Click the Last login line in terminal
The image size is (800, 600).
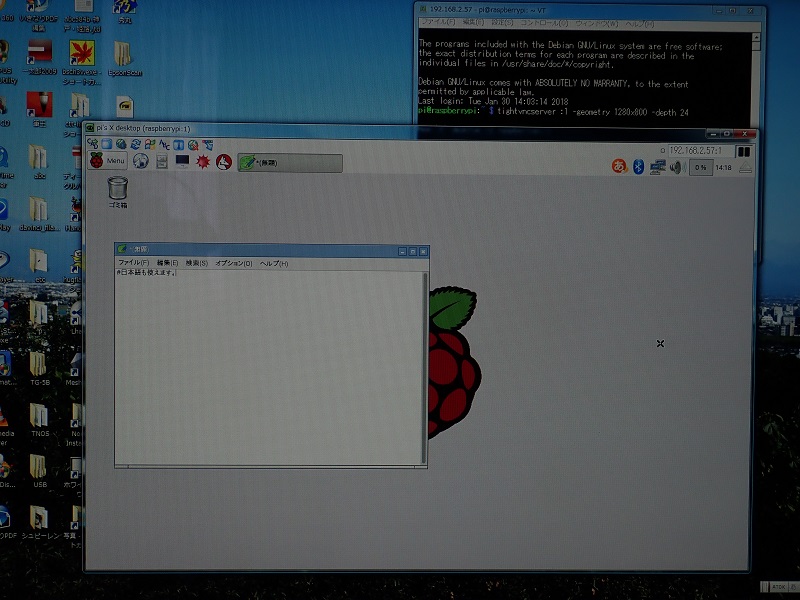[493, 101]
